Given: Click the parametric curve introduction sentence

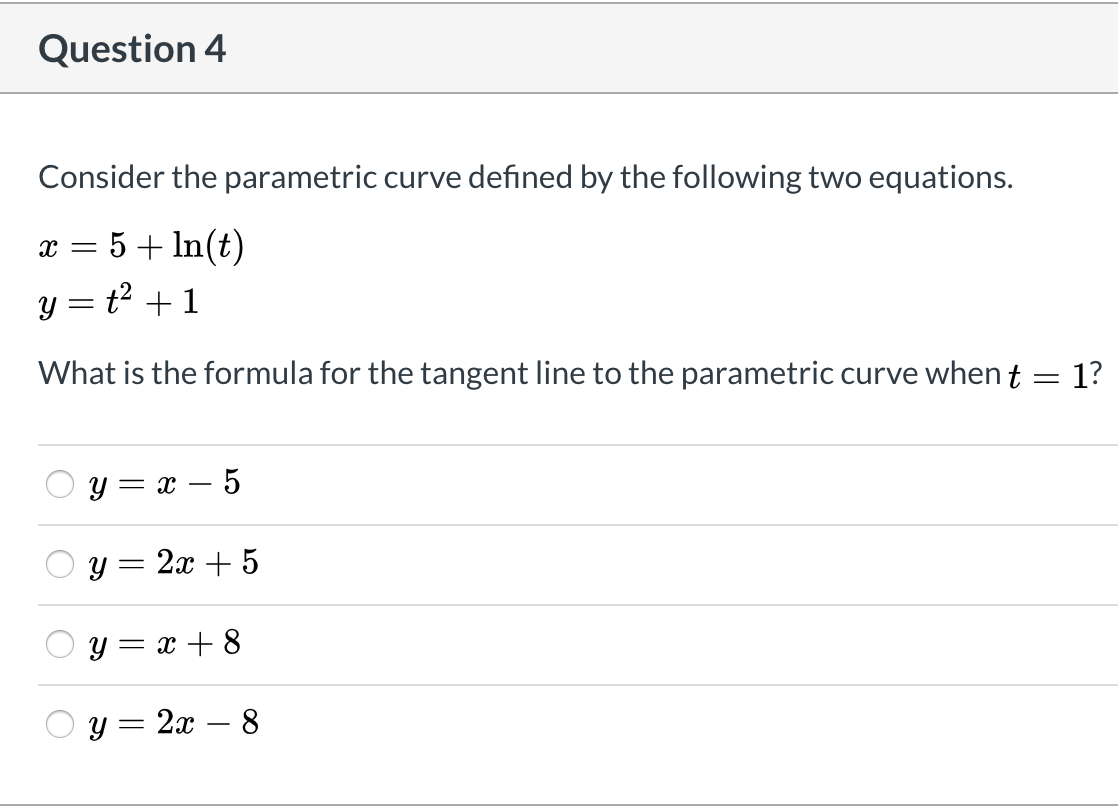Looking at the screenshot, I should click(525, 177).
